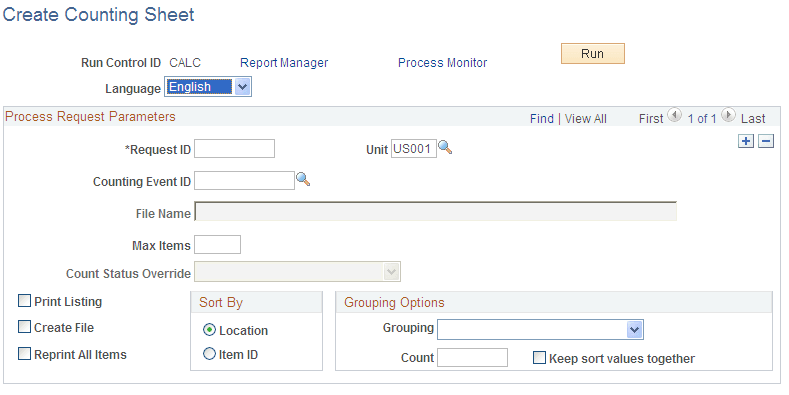
Task: Delete row with the minus icon
Action: pos(766,141)
